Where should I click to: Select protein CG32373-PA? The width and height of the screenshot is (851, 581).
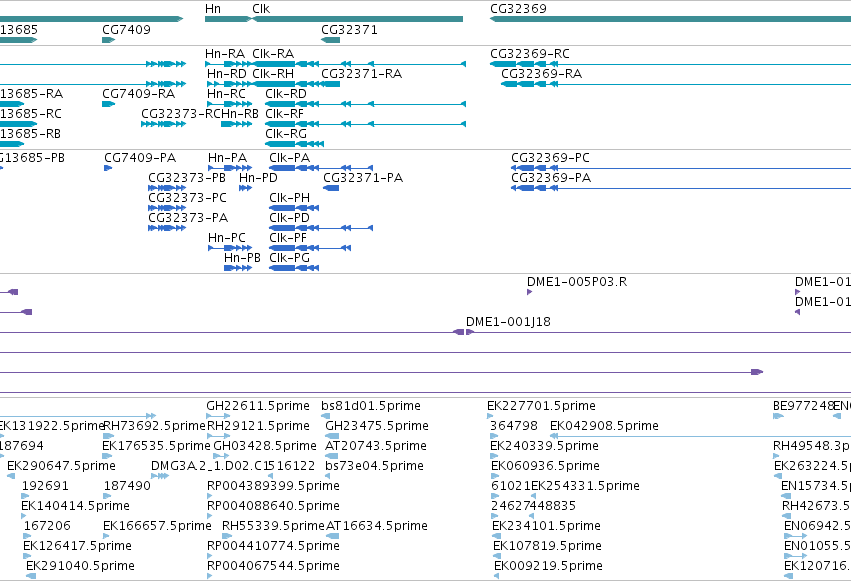pos(188,218)
